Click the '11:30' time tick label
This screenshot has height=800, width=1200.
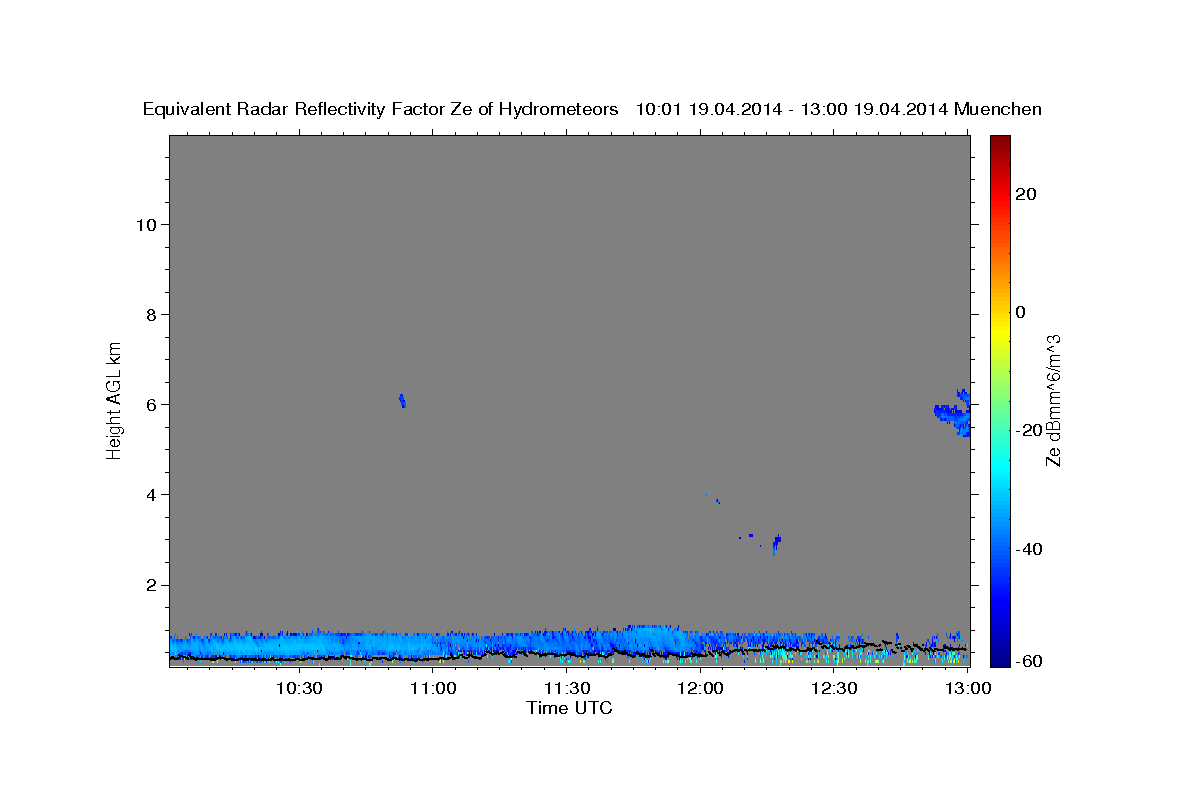coord(567,688)
